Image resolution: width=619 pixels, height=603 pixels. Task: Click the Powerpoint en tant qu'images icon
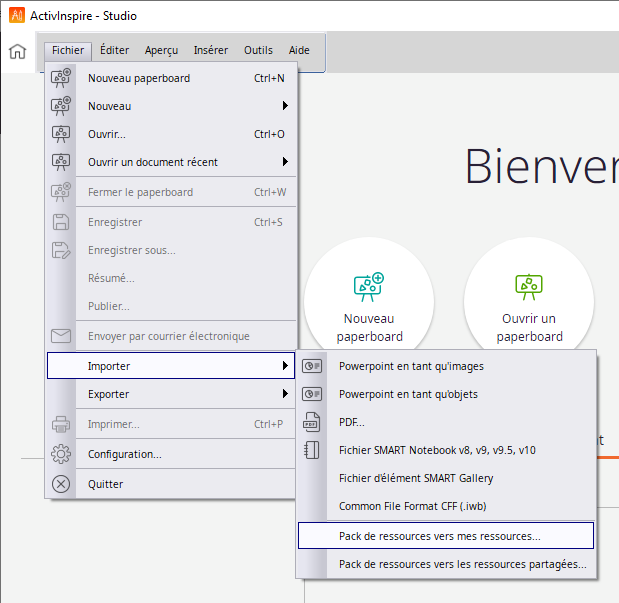(311, 366)
